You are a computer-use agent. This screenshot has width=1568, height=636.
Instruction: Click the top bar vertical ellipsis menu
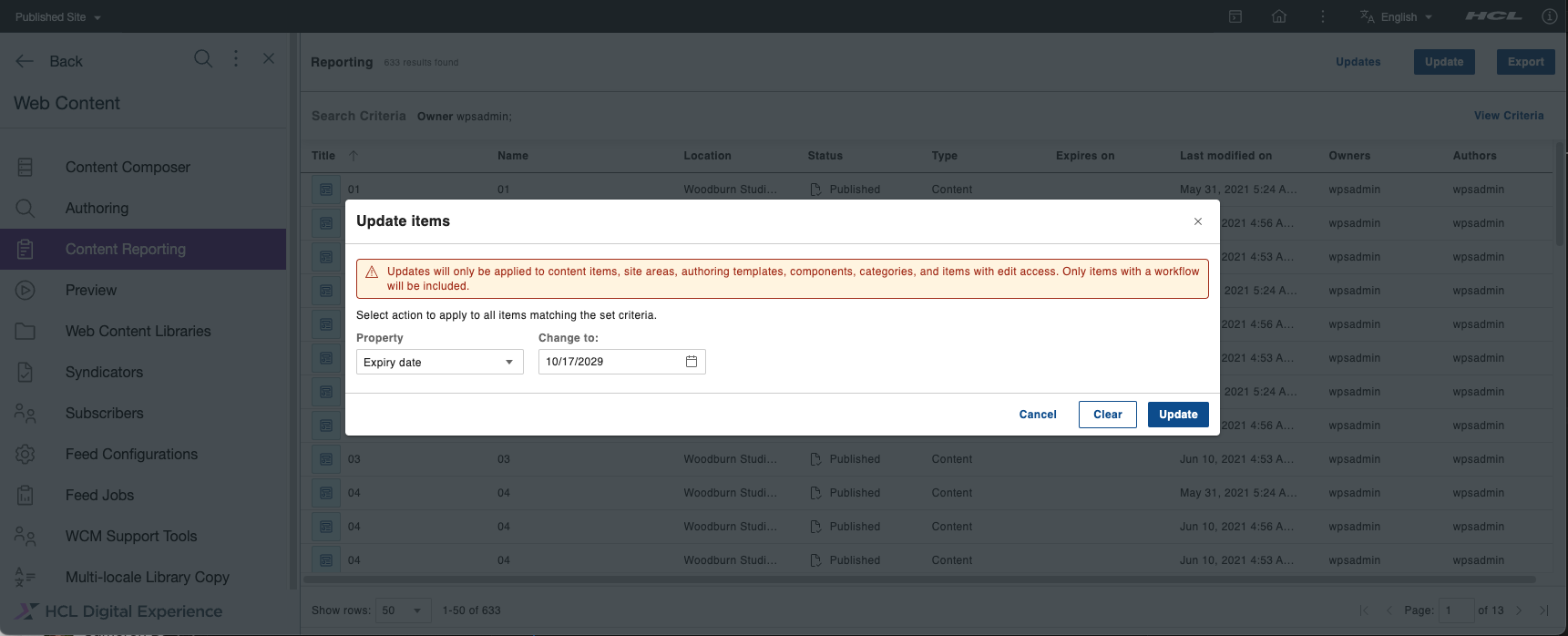point(1323,16)
